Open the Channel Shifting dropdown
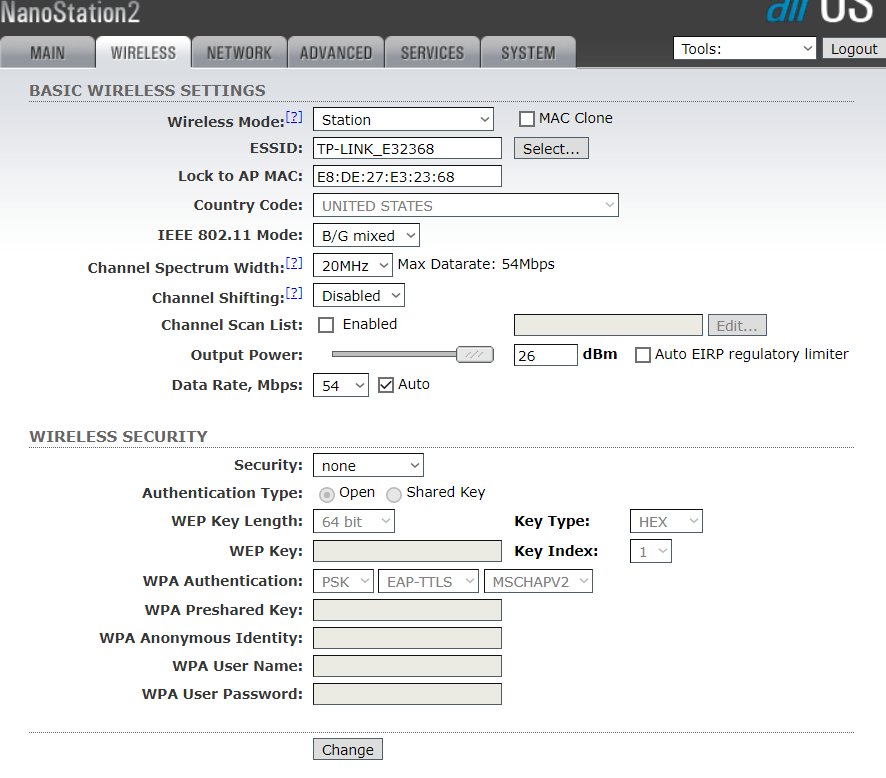The width and height of the screenshot is (886, 778). click(x=359, y=295)
